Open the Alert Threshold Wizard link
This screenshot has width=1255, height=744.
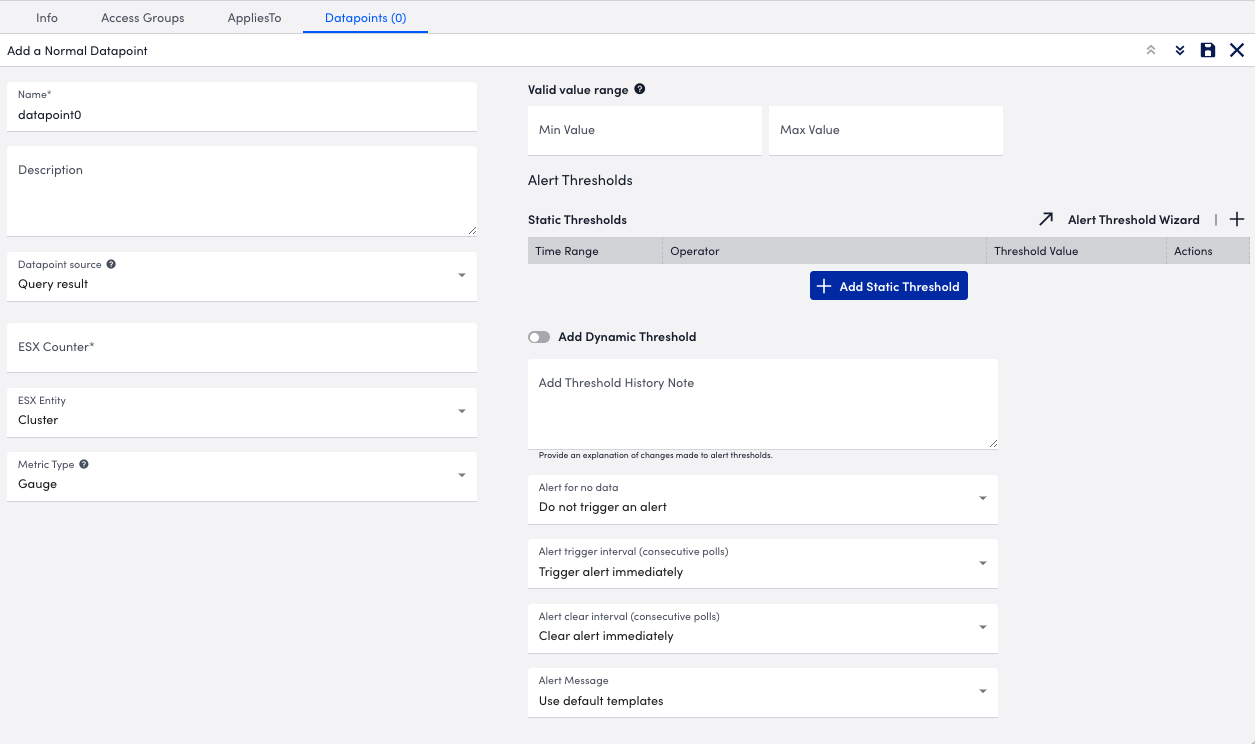1133,220
